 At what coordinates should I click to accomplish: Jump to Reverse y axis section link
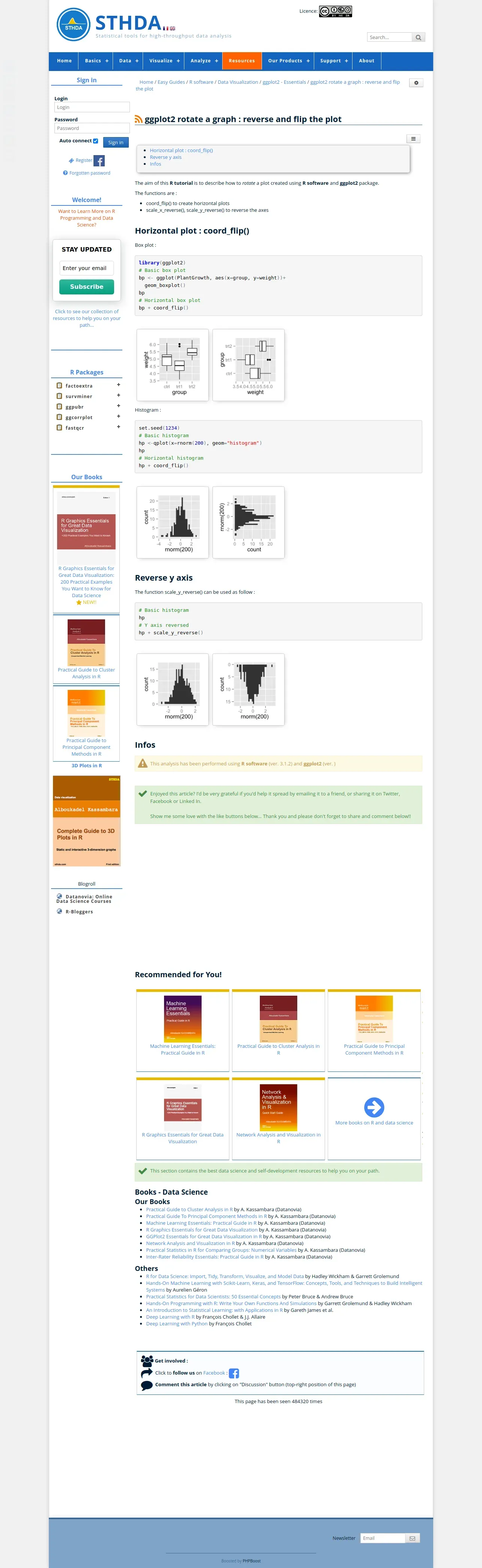[166, 157]
